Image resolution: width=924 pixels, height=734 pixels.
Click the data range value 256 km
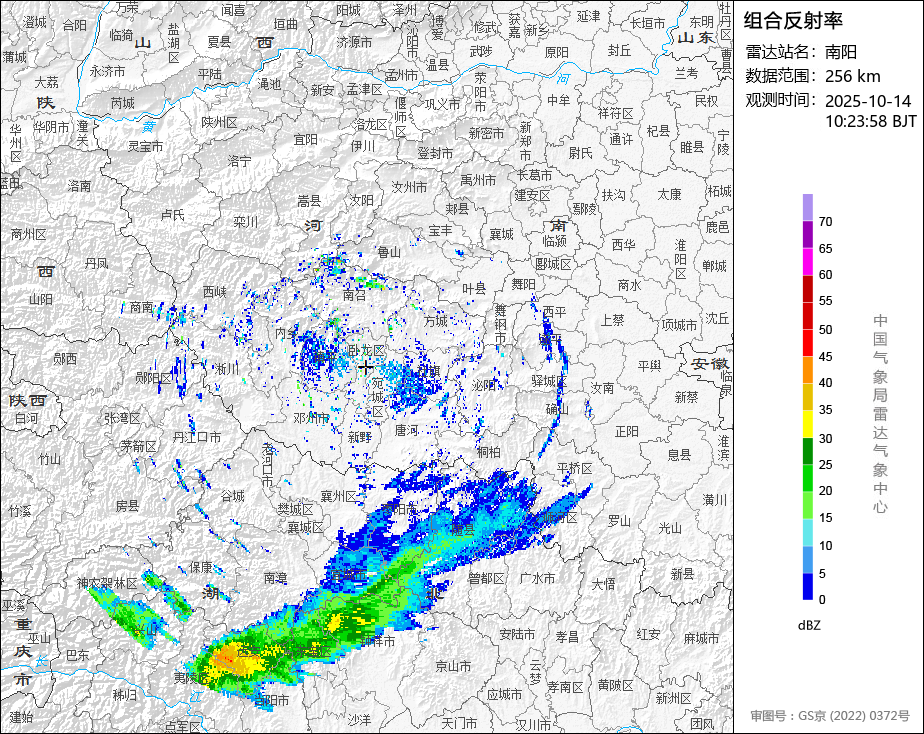coord(852,76)
